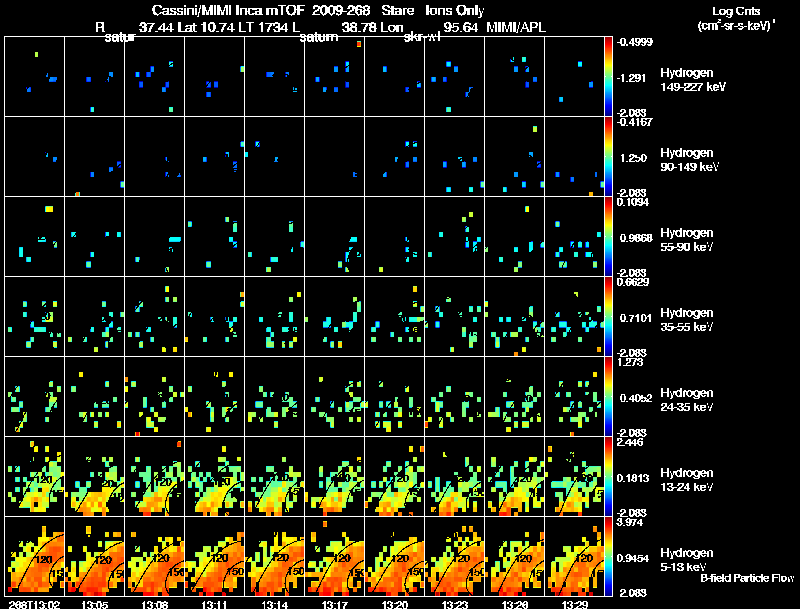Click the '13:11' time label
Image resolution: width=800 pixels, height=609 pixels.
[214, 604]
